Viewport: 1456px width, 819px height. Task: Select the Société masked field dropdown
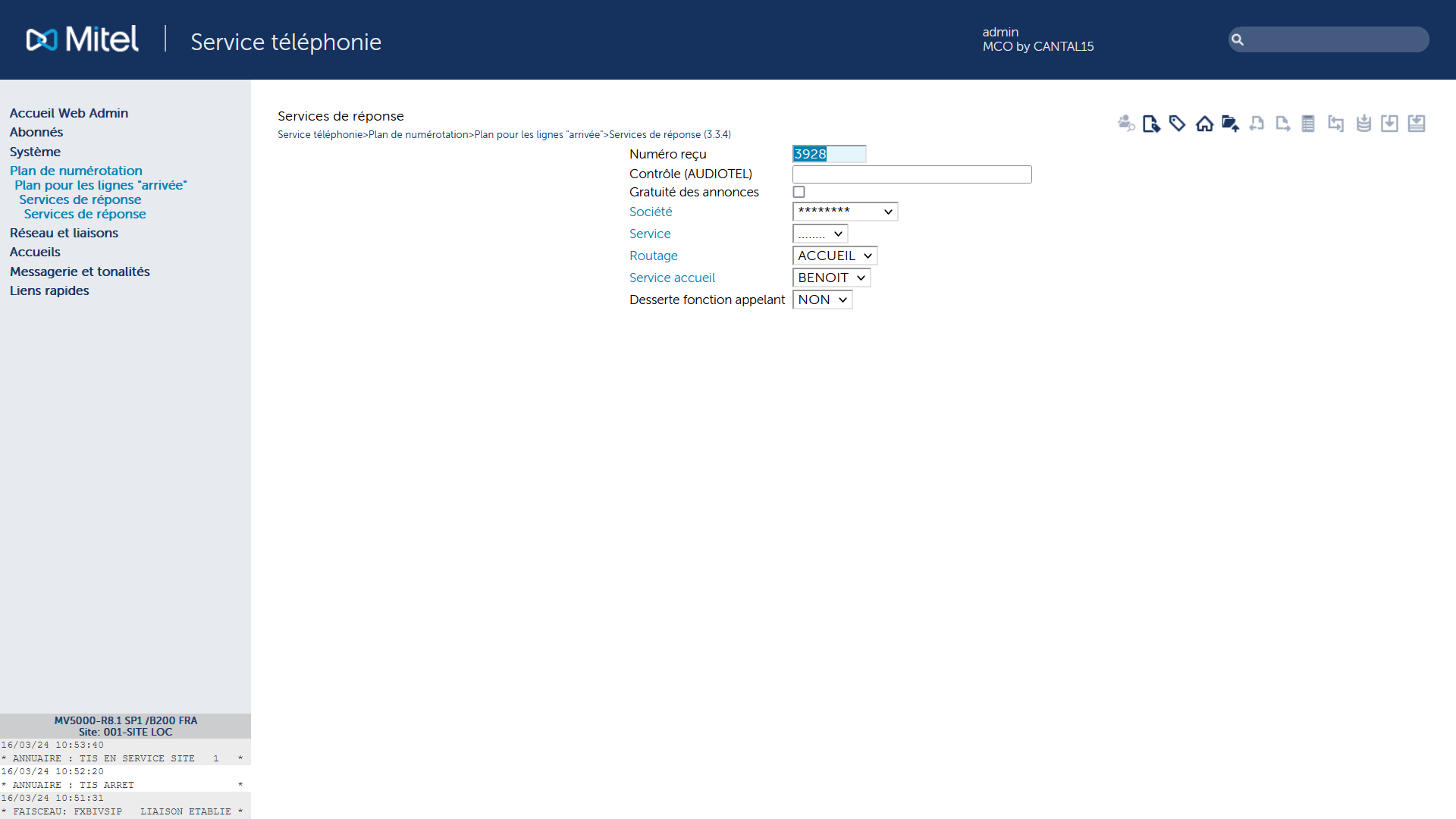point(844,212)
